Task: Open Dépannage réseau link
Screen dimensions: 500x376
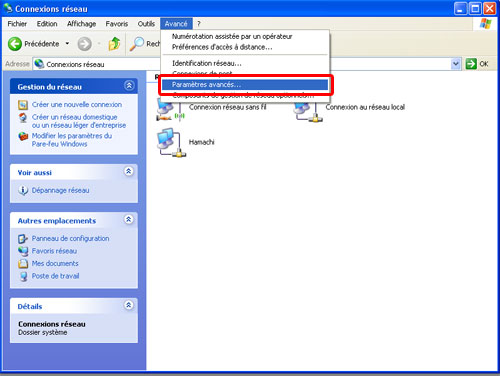Action: [60, 190]
